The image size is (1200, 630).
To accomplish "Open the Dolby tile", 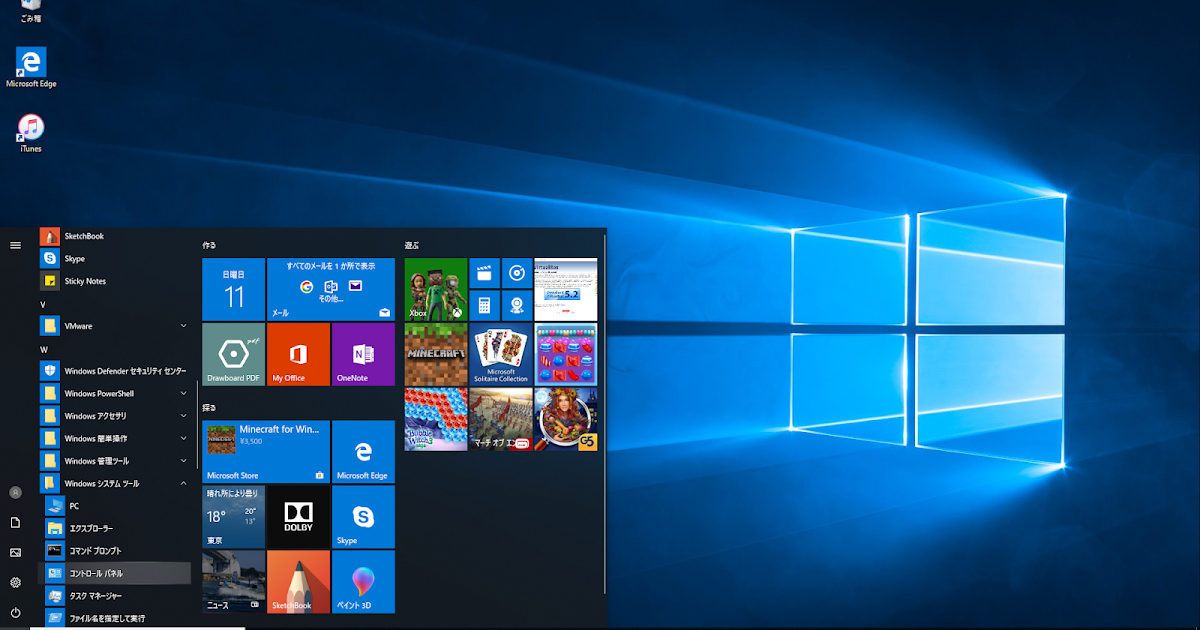I will click(x=298, y=517).
